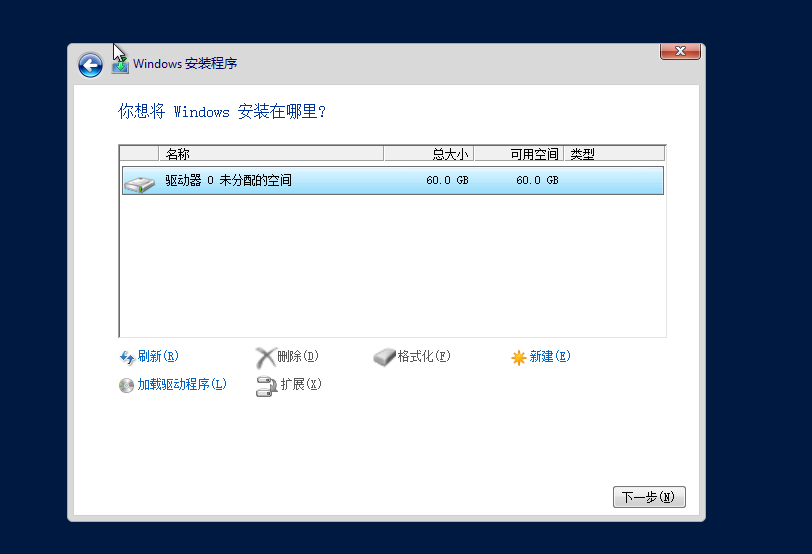The width and height of the screenshot is (812, 554).
Task: Sort by the 类型 column header
Action: (614, 154)
